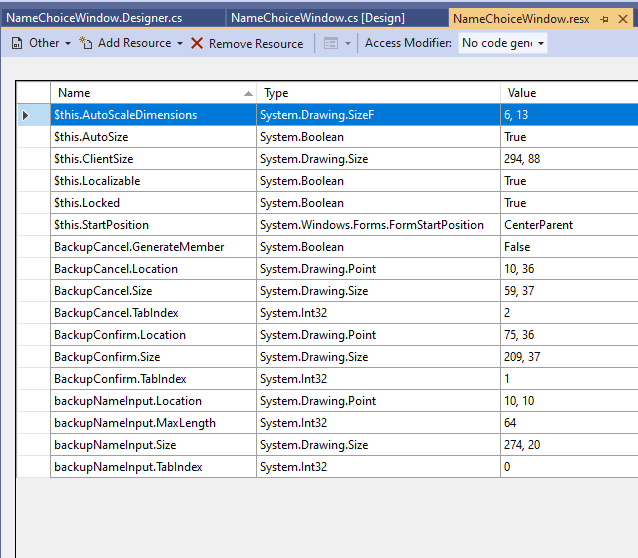Click the value 0 for backupNameInput.TabIndex
Image resolution: width=638 pixels, height=558 pixels.
[569, 466]
